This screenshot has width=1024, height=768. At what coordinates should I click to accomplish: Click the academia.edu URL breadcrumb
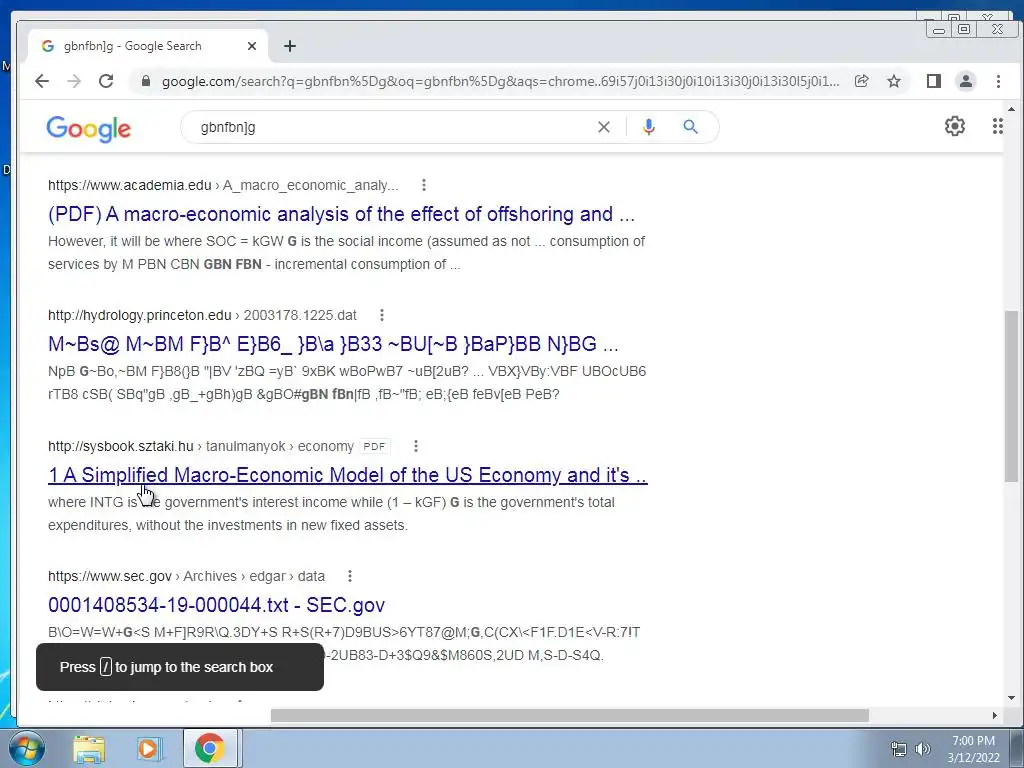point(223,185)
